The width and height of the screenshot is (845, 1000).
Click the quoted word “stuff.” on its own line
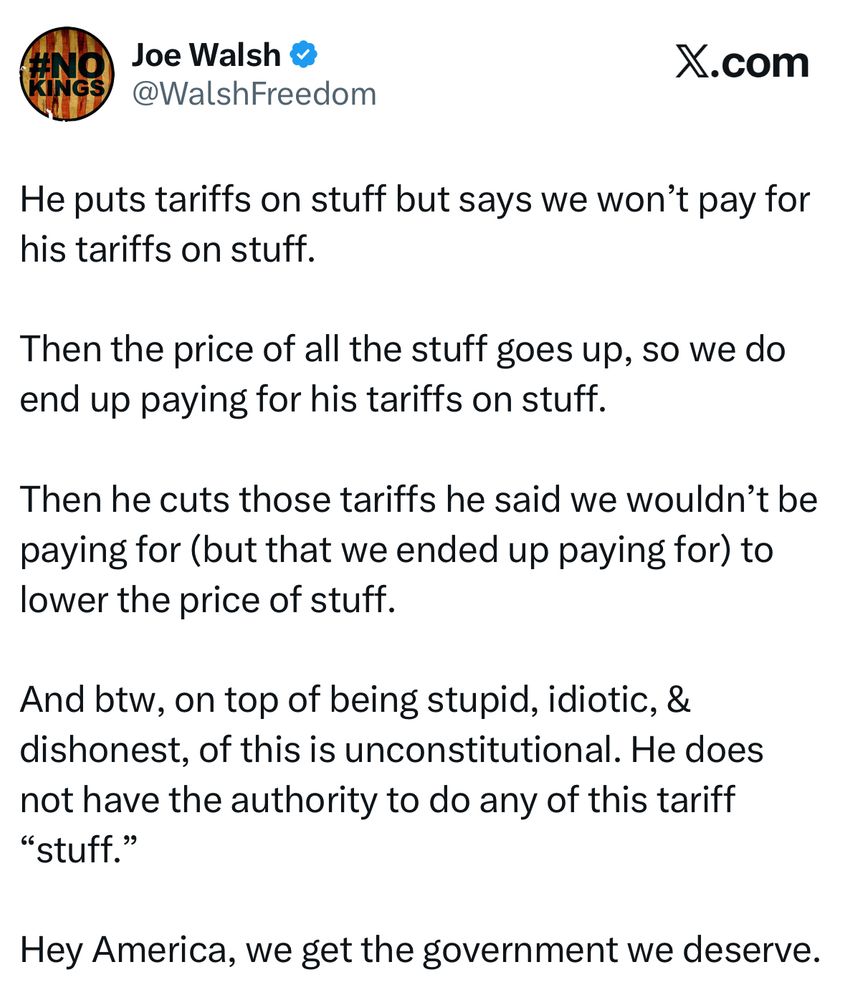click(80, 849)
